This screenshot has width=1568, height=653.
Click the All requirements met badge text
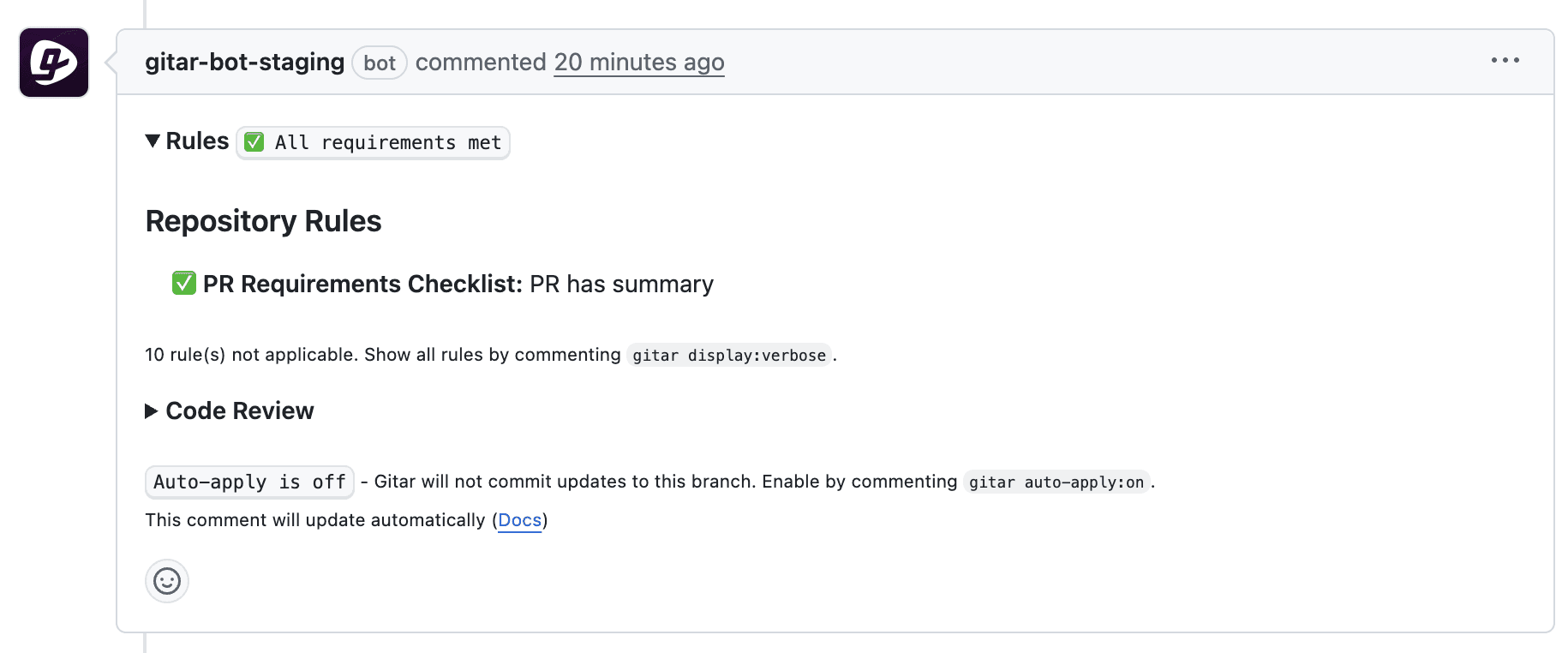387,142
